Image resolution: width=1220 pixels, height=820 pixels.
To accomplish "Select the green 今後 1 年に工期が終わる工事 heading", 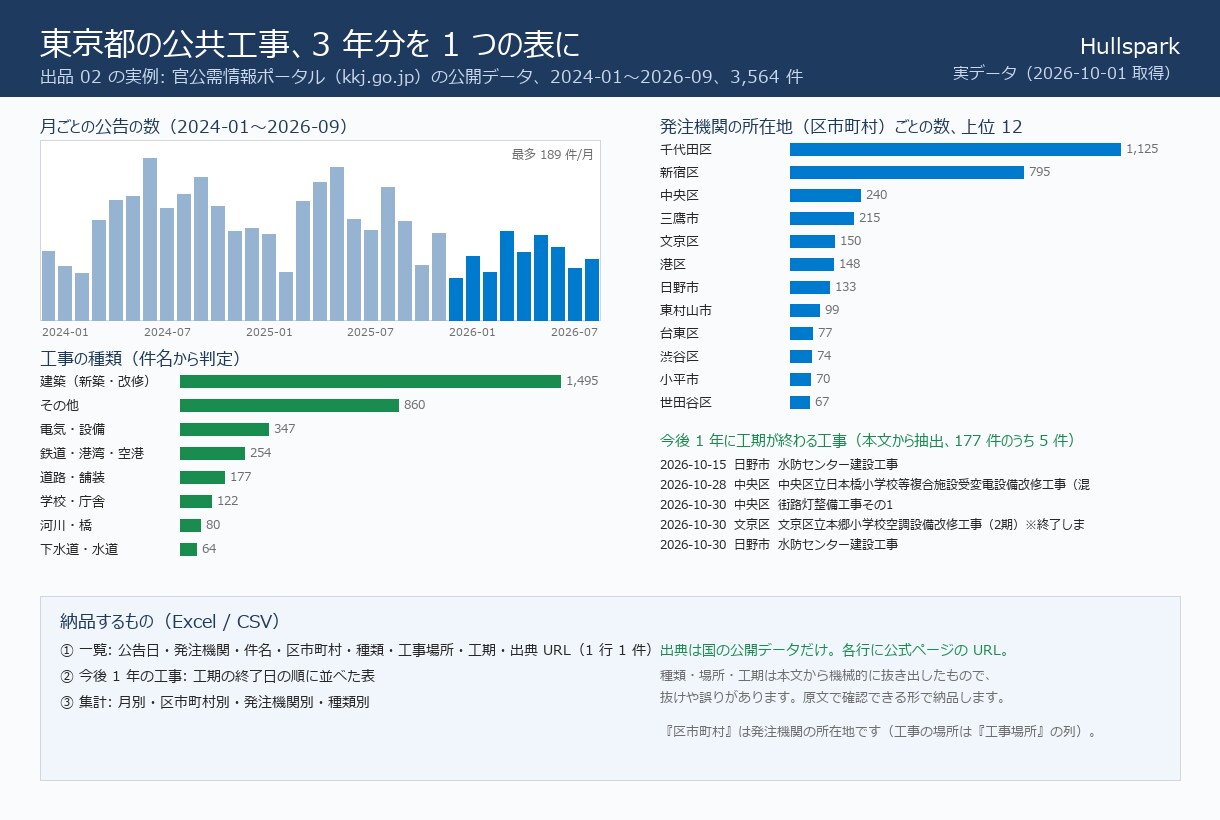I will 868,440.
